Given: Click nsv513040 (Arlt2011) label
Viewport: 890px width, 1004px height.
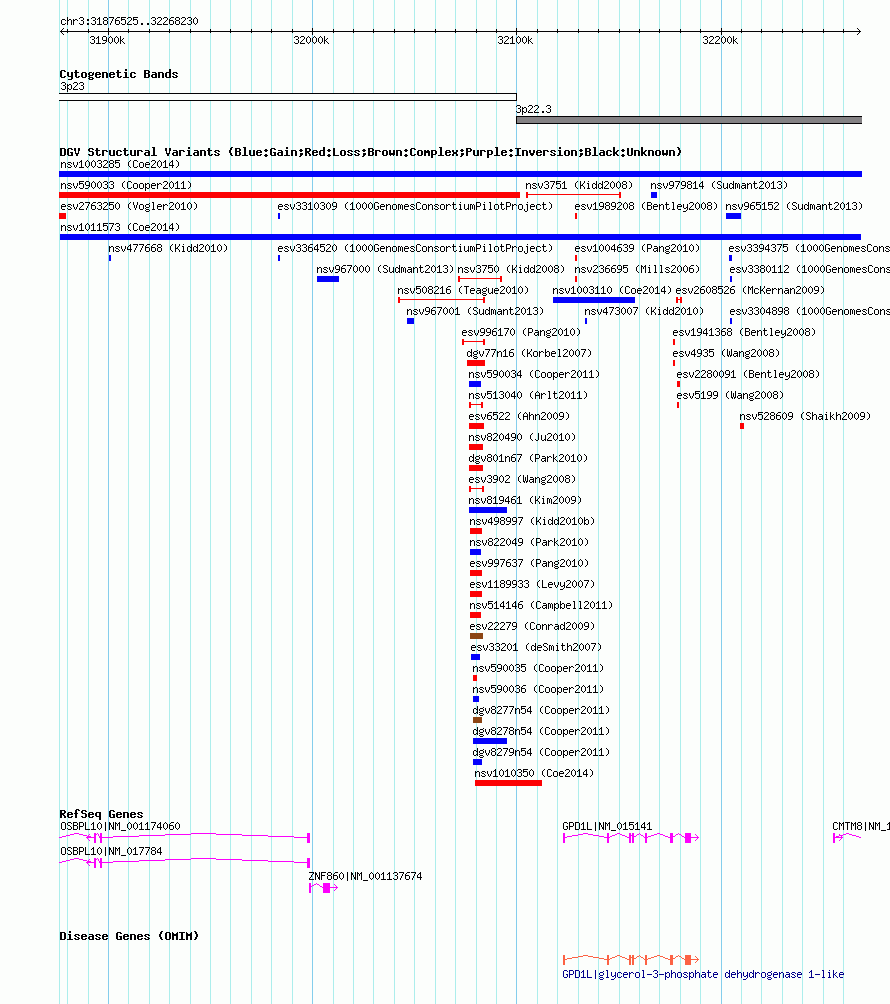Looking at the screenshot, I should coord(528,396).
